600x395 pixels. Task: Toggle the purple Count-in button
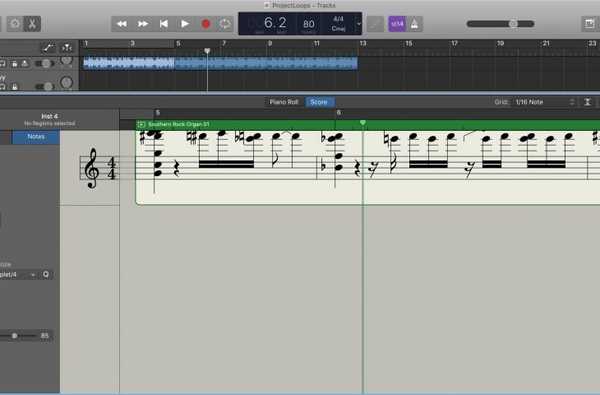397,24
